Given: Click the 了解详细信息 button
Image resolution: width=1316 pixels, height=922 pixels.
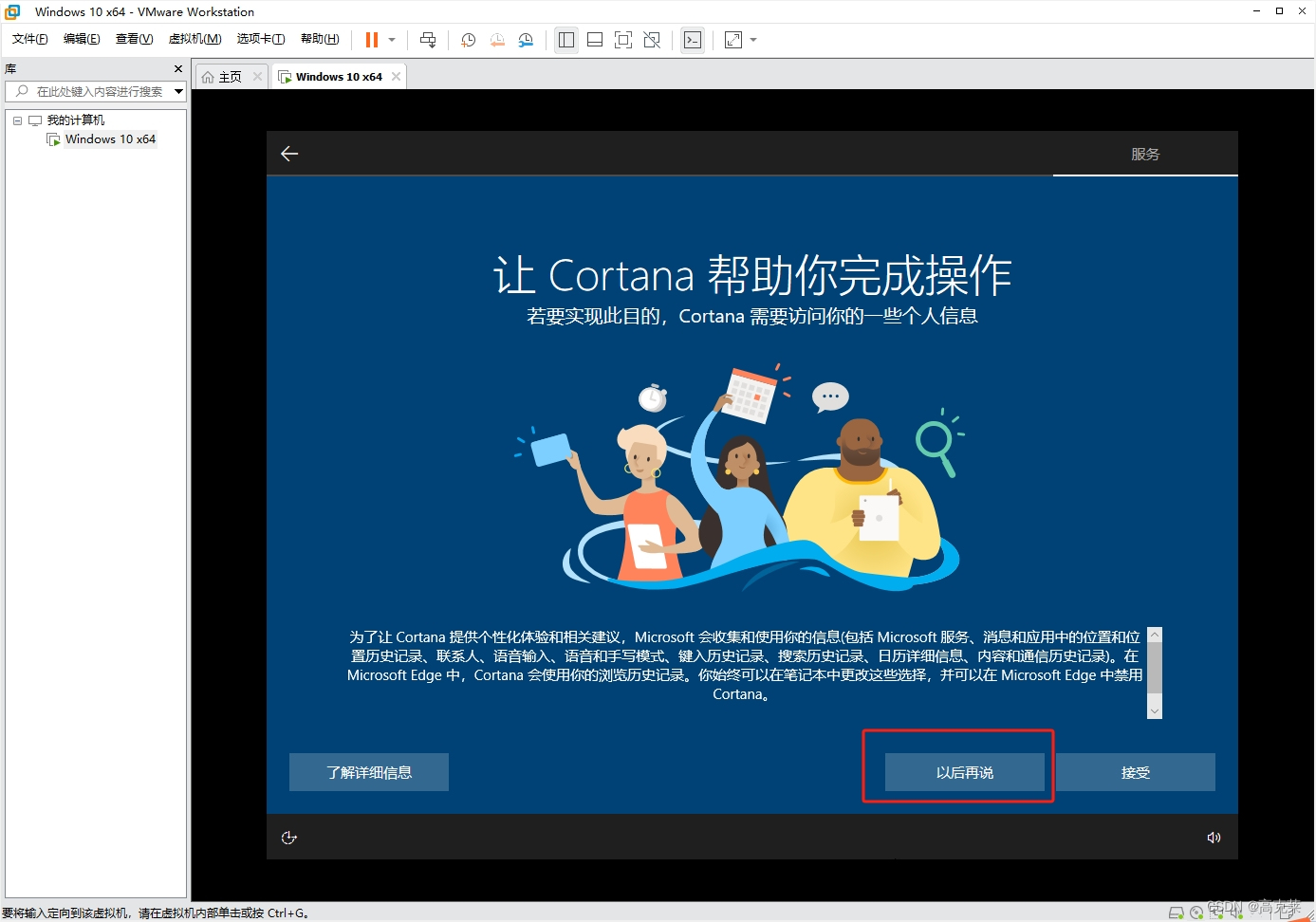Looking at the screenshot, I should point(369,772).
